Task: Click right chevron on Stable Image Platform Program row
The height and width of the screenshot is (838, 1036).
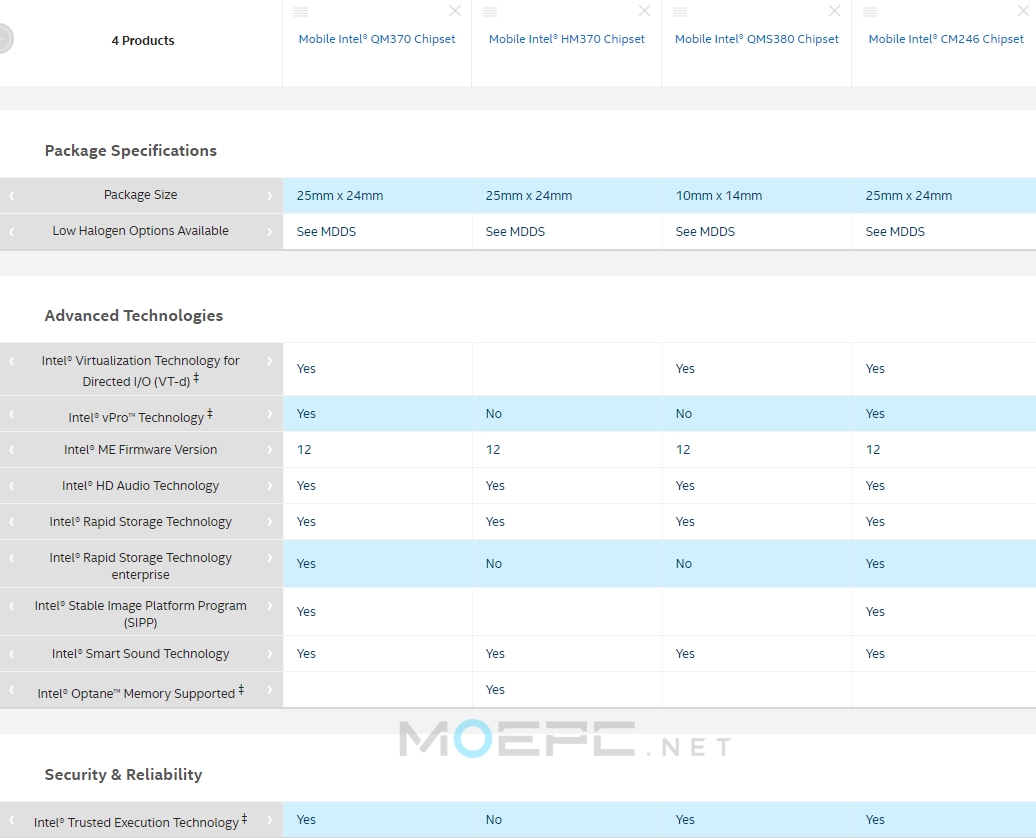Action: point(270,606)
